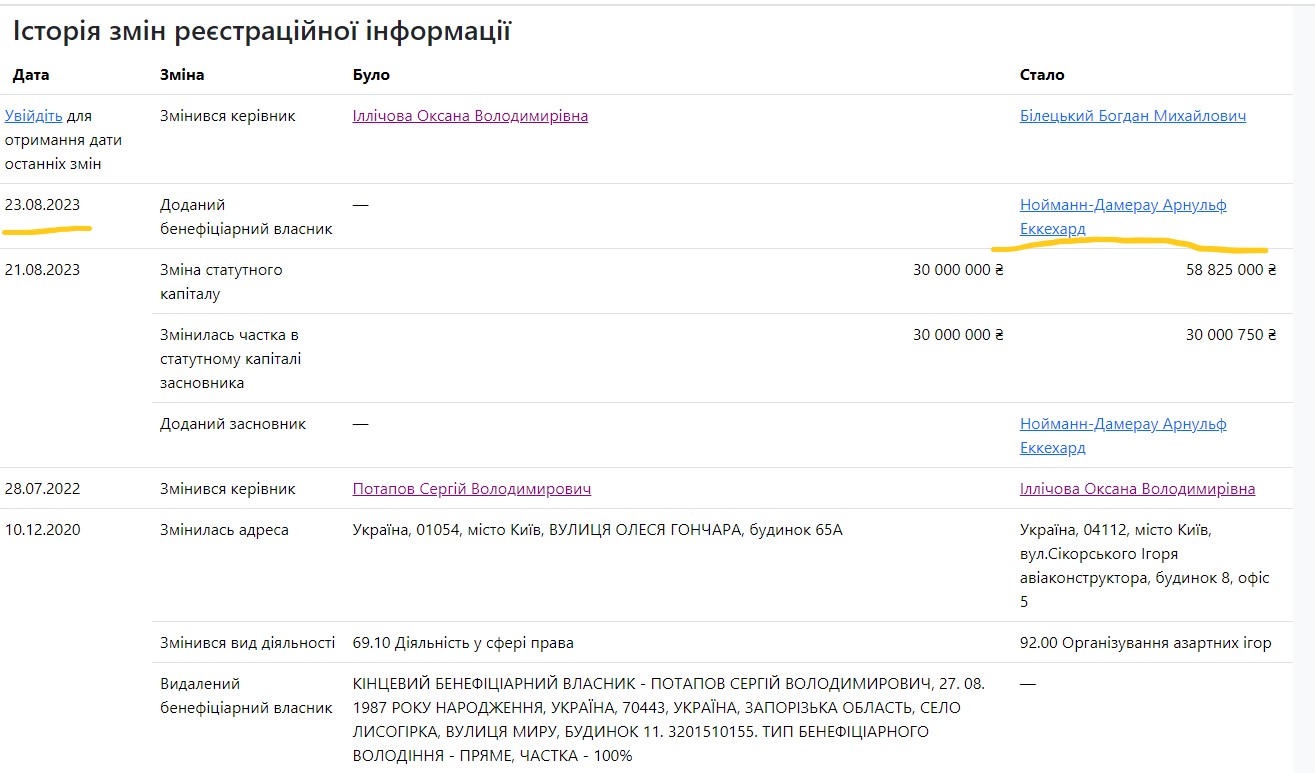Click the "Зміна" column header
The width and height of the screenshot is (1315, 773).
[x=182, y=75]
